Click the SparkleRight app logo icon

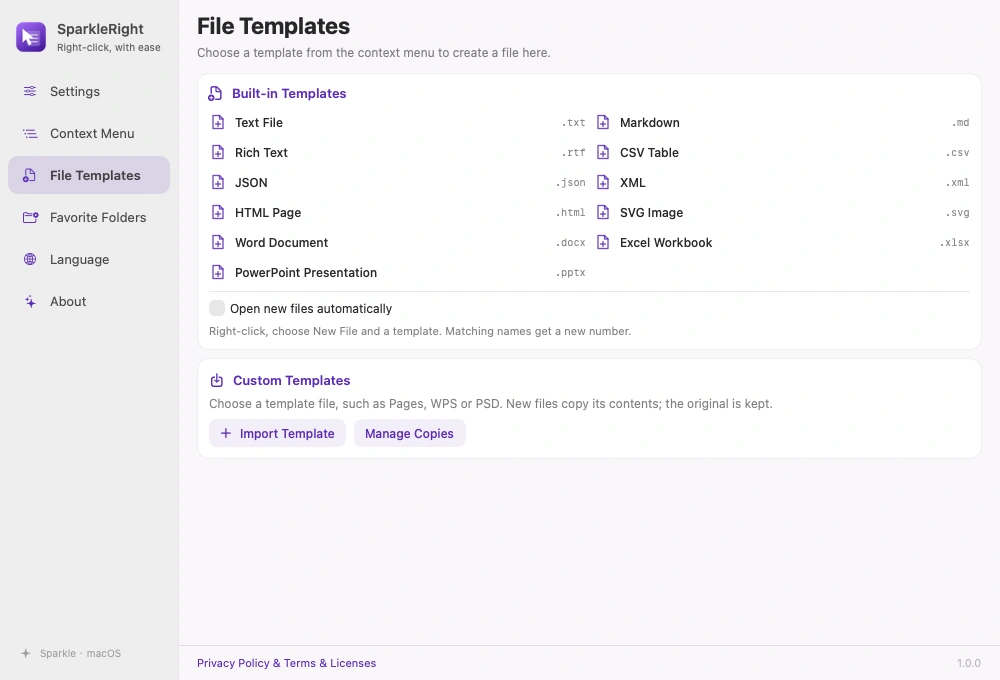click(x=31, y=37)
